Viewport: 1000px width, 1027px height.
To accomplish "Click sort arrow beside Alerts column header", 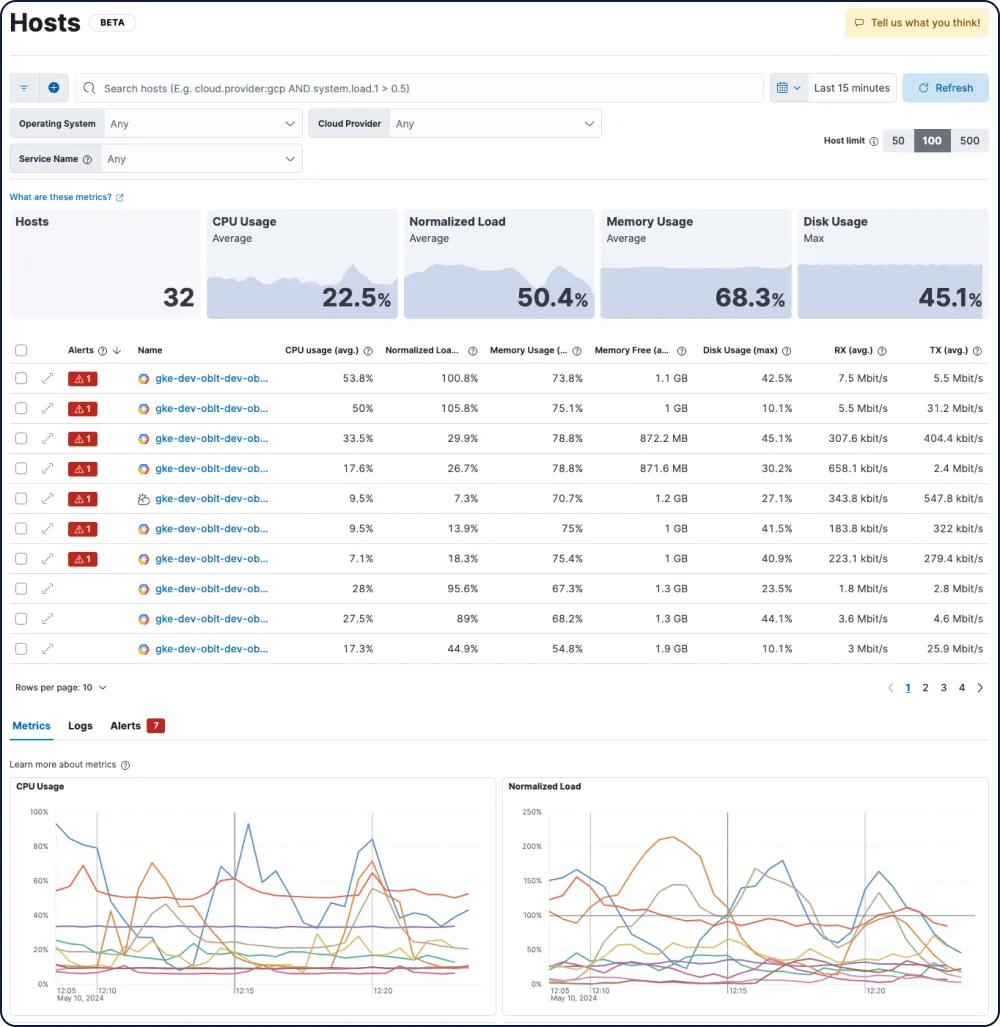I will pos(117,351).
